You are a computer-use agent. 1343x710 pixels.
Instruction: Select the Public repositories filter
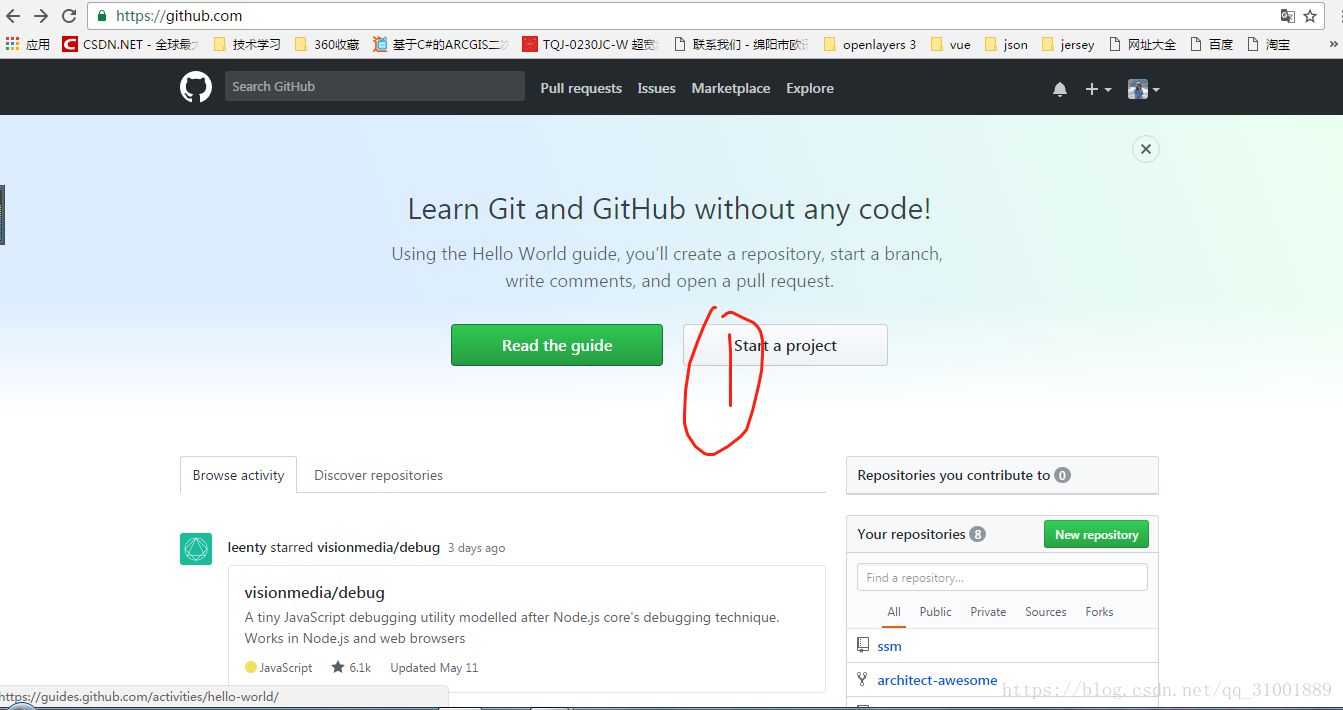point(936,612)
